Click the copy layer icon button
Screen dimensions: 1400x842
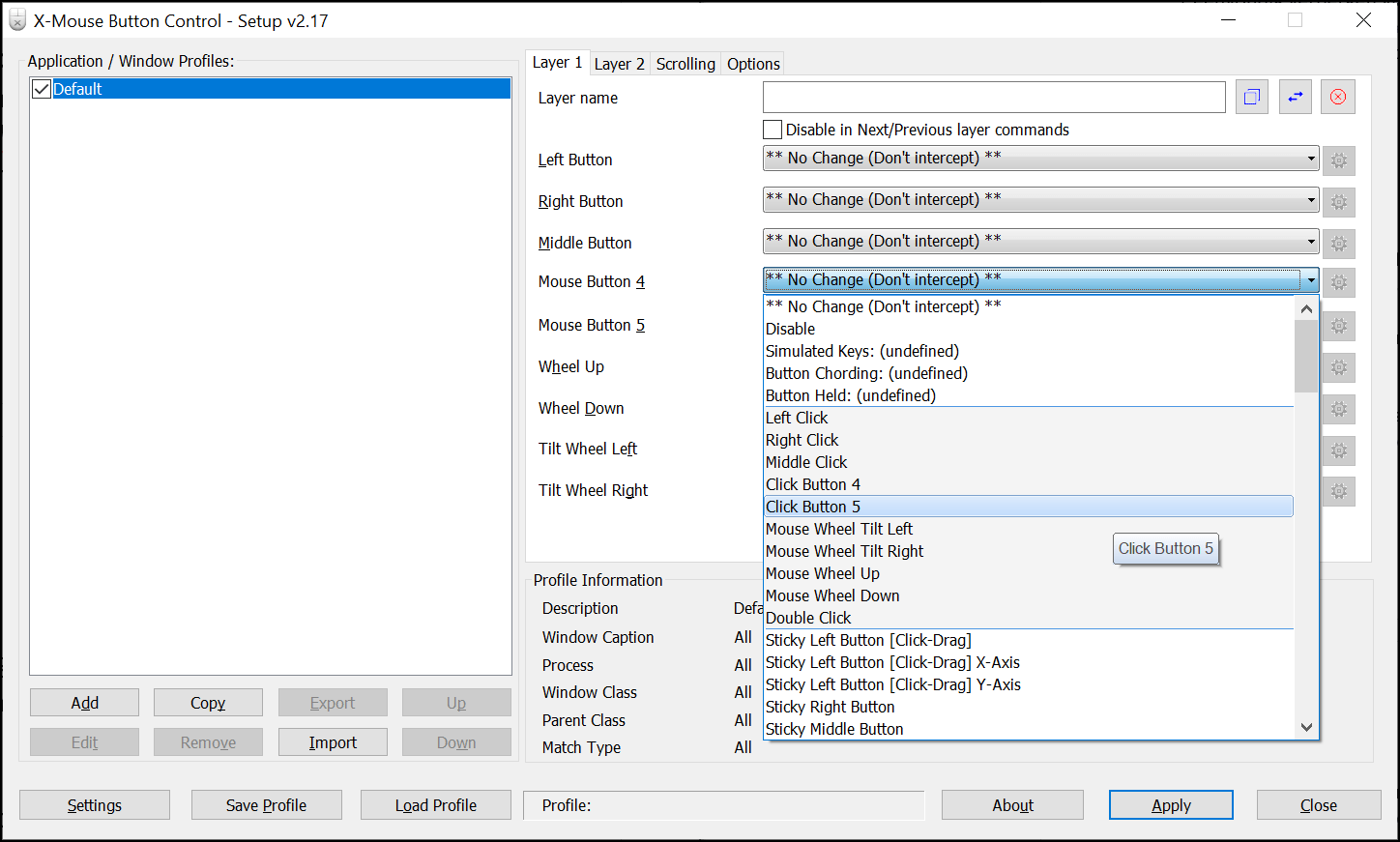coord(1251,97)
